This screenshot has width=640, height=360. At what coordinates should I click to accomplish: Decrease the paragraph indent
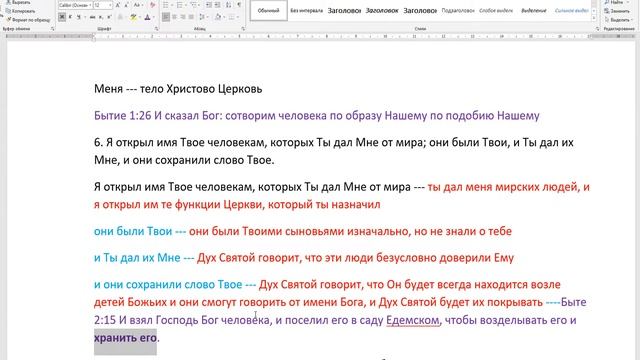pyautogui.click(x=209, y=5)
